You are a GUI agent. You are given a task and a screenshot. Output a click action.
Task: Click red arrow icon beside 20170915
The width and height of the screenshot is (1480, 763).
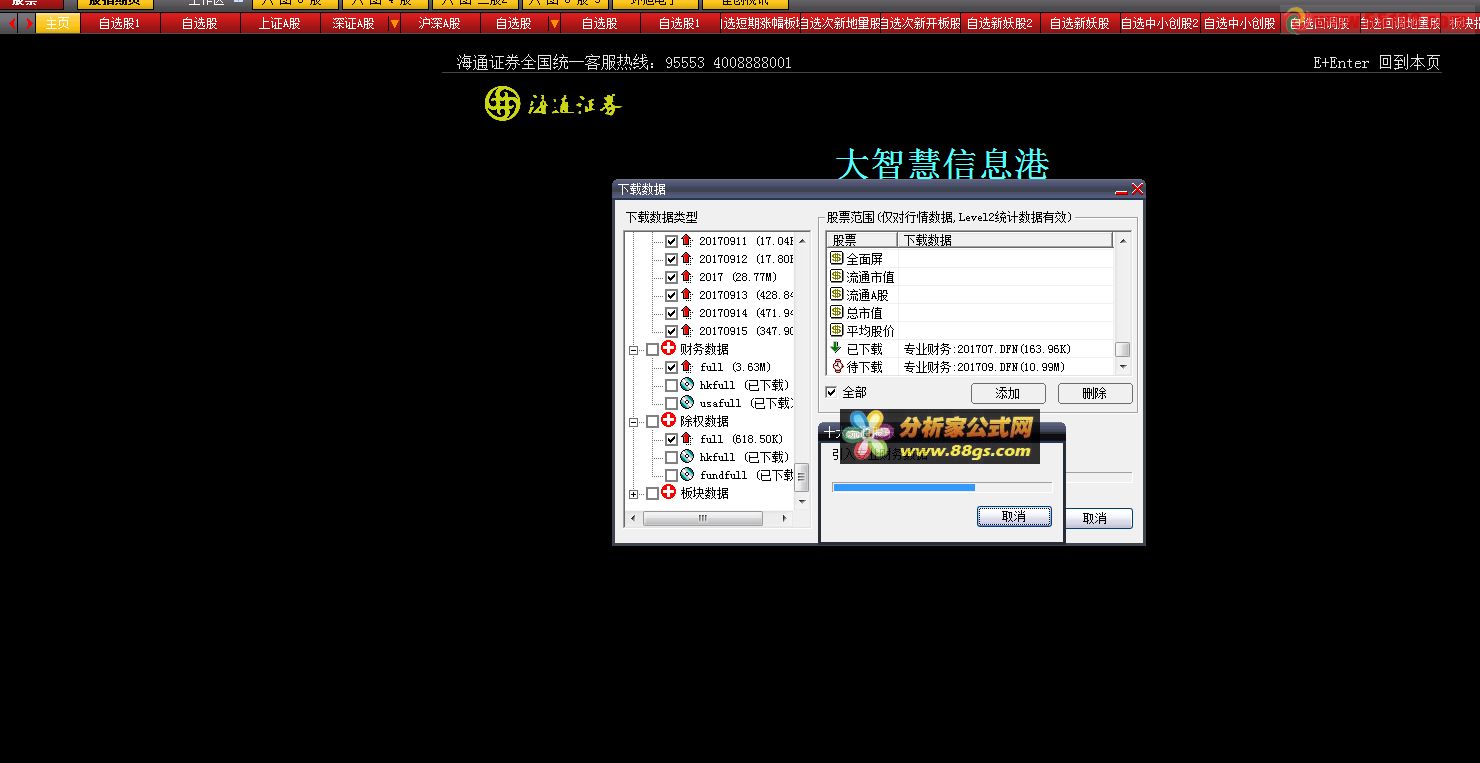pos(687,331)
